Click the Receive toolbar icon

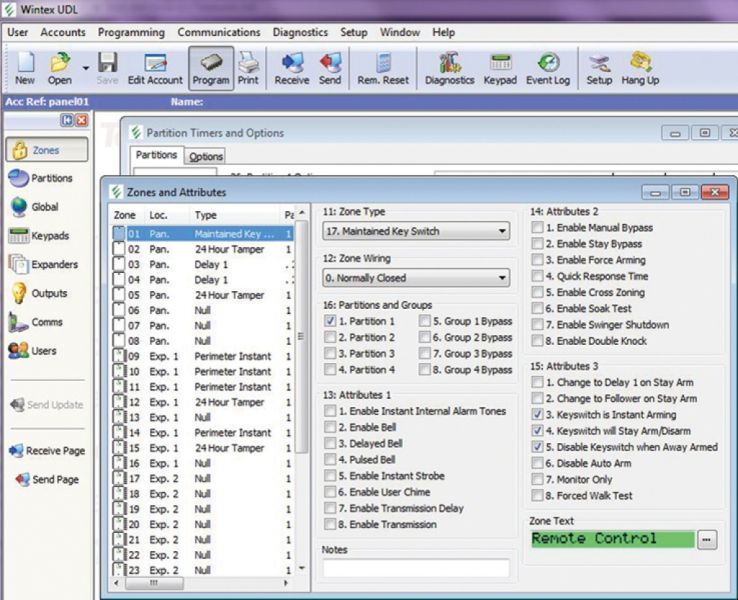[x=291, y=68]
